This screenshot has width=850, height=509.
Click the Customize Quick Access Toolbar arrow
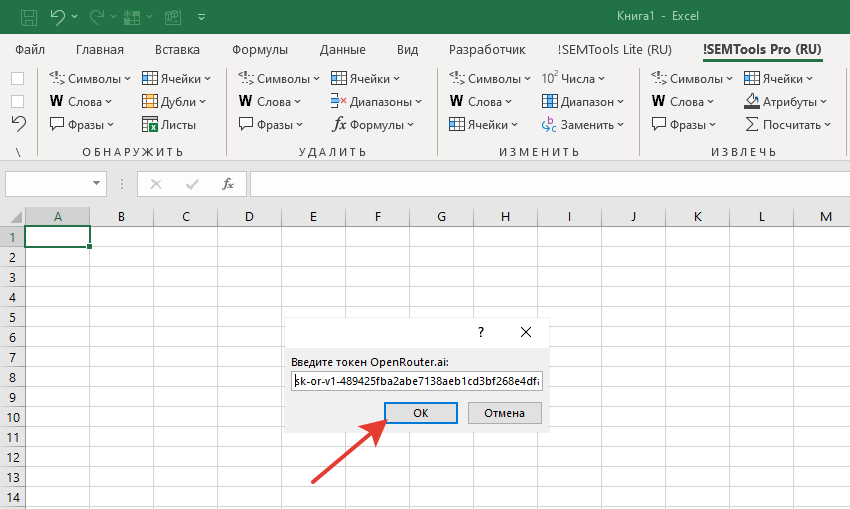click(x=201, y=17)
